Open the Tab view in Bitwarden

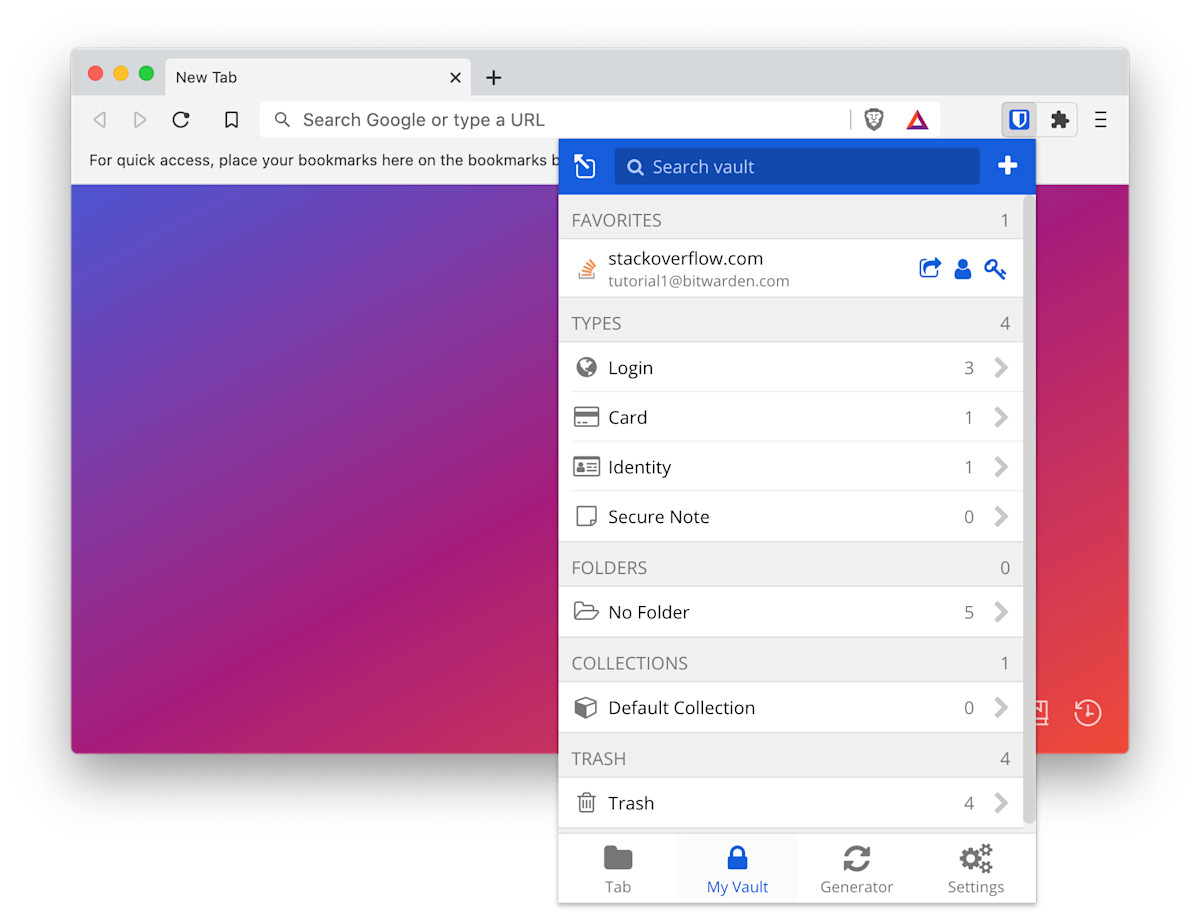pyautogui.click(x=618, y=868)
